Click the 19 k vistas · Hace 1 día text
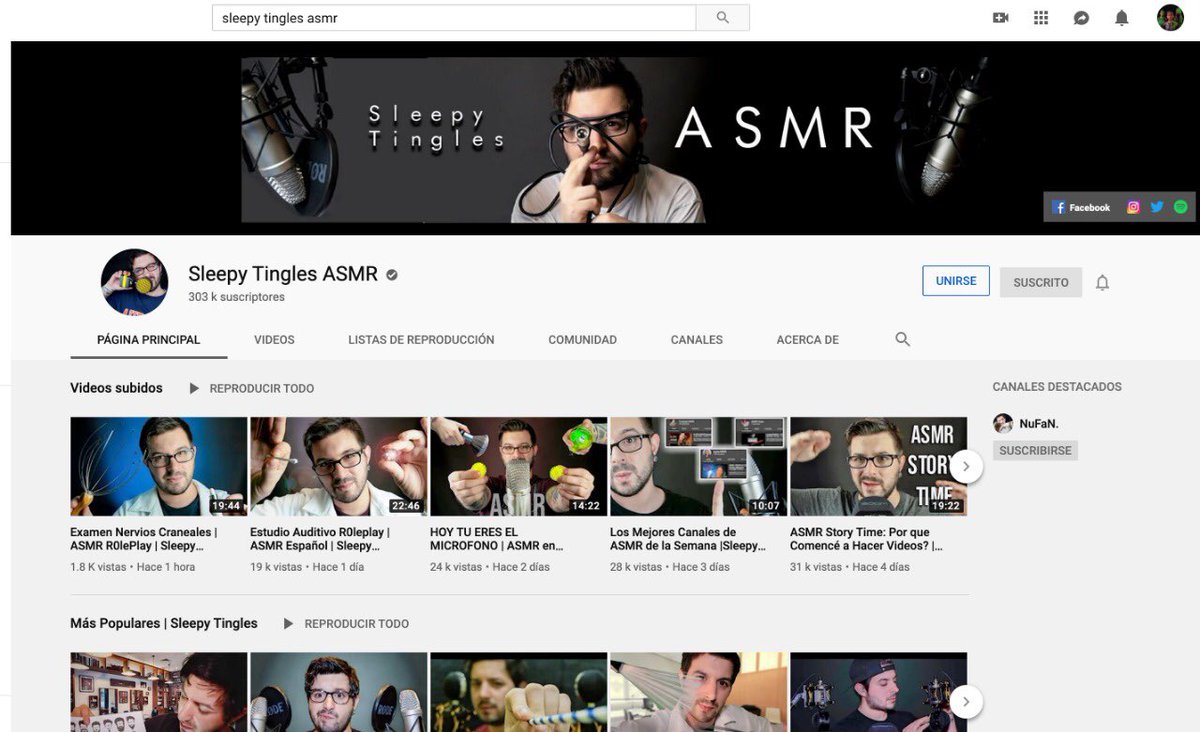 click(307, 567)
